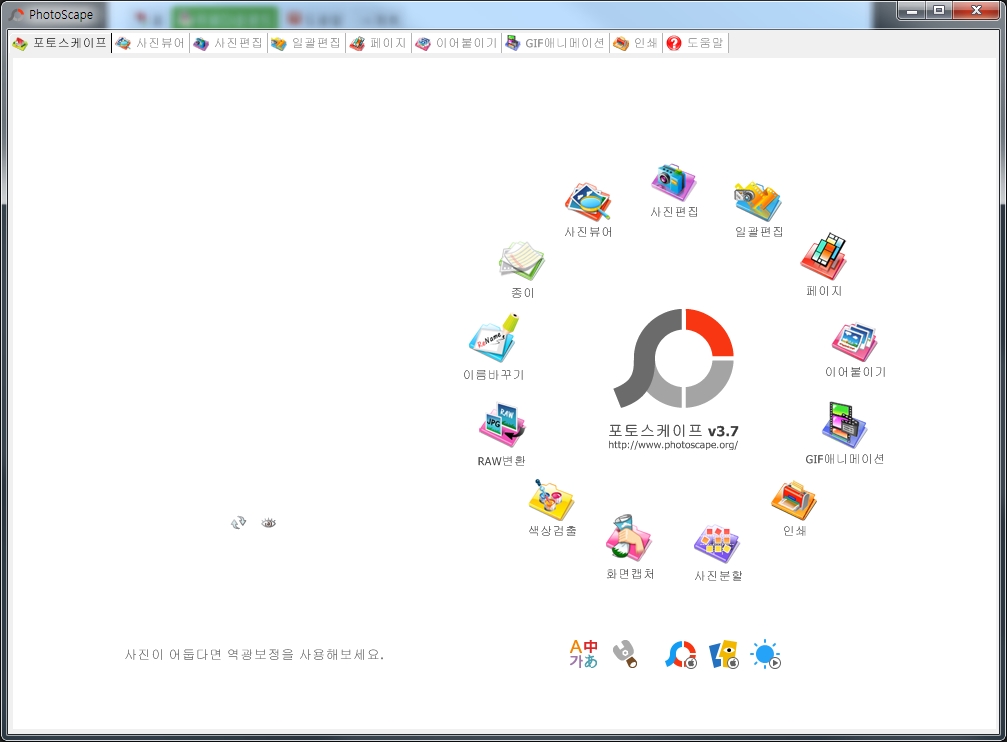
Task: Switch to the 이어붙이기 tab
Action: (x=456, y=43)
